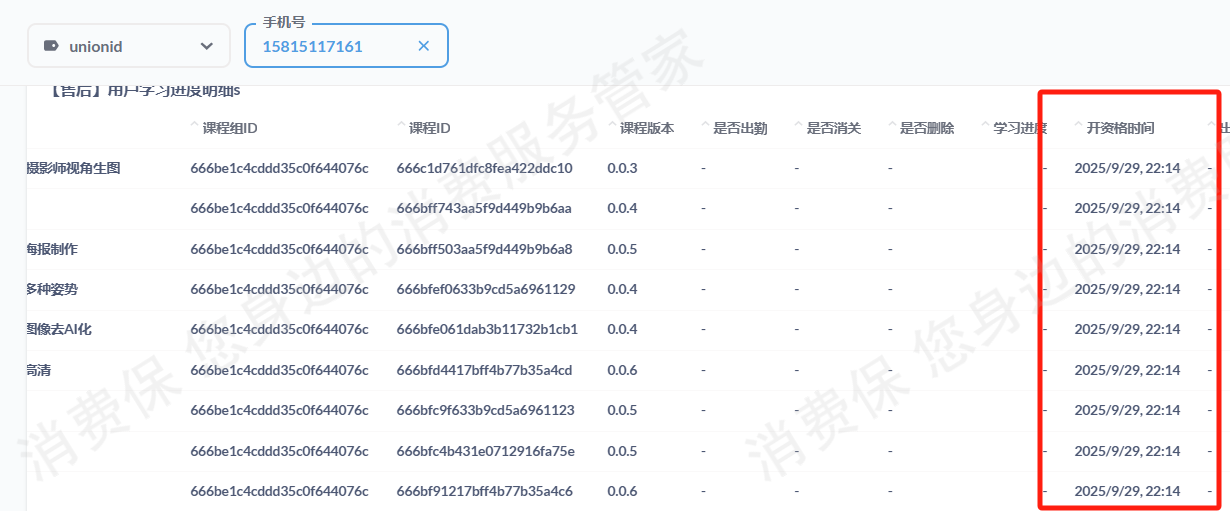This screenshot has height=511, width=1230.
Task: Click the 高清 row name
Action: point(38,370)
